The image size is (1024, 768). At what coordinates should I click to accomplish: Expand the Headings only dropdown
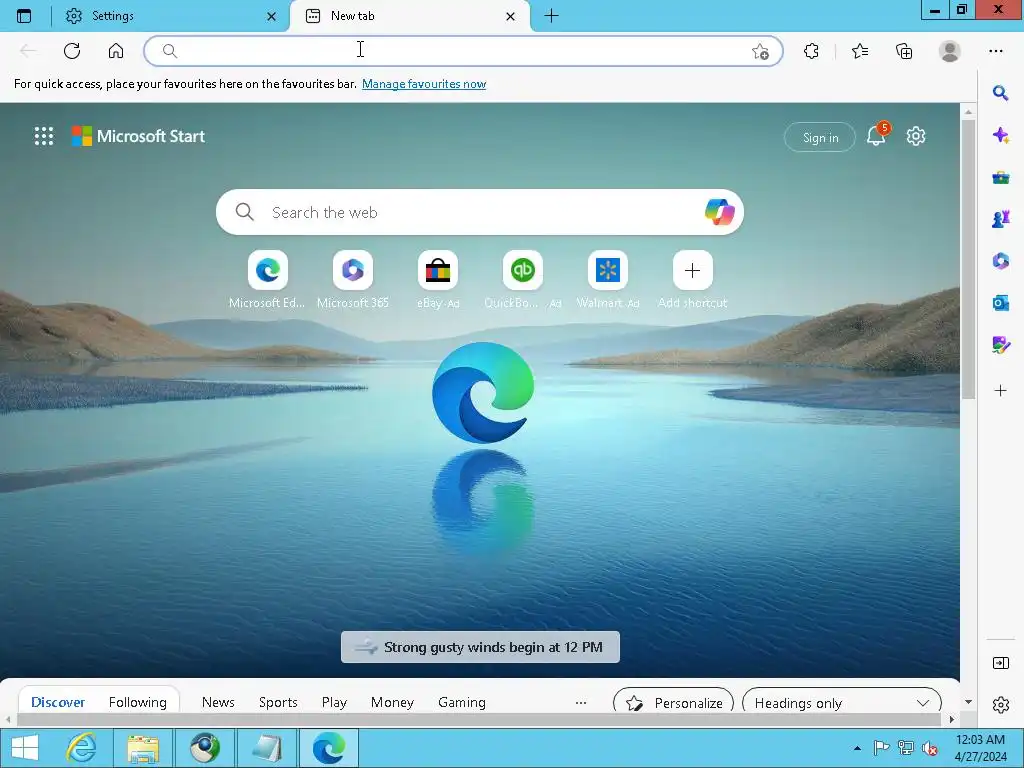(x=842, y=703)
